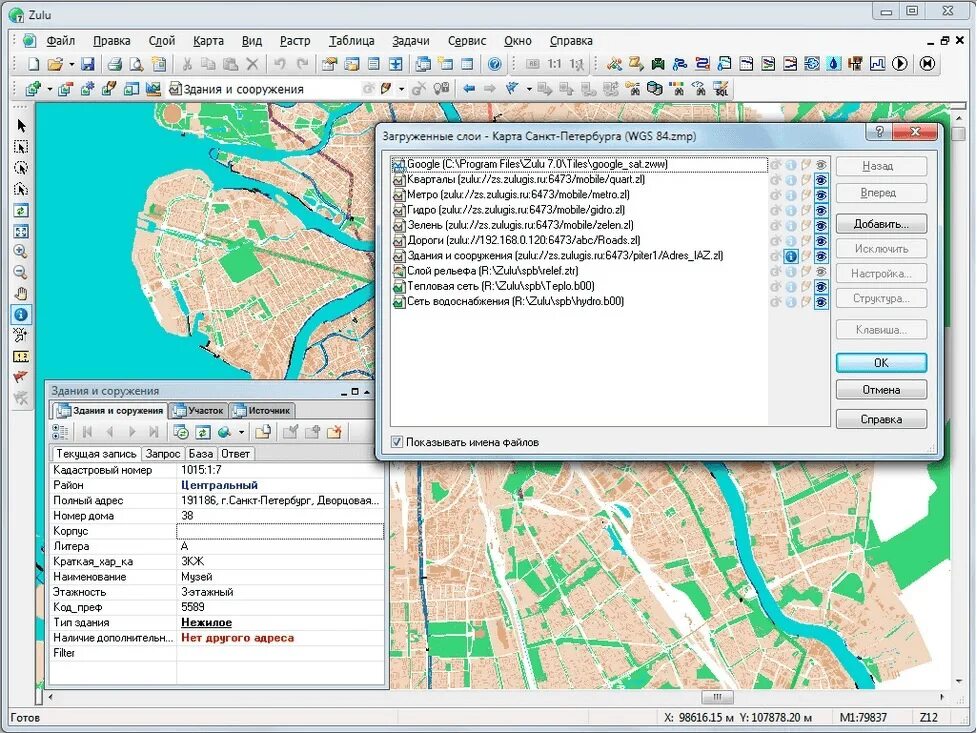Image resolution: width=977 pixels, height=733 pixels.
Task: Click the Нежилое value in Тип здания row
Action: 206,623
